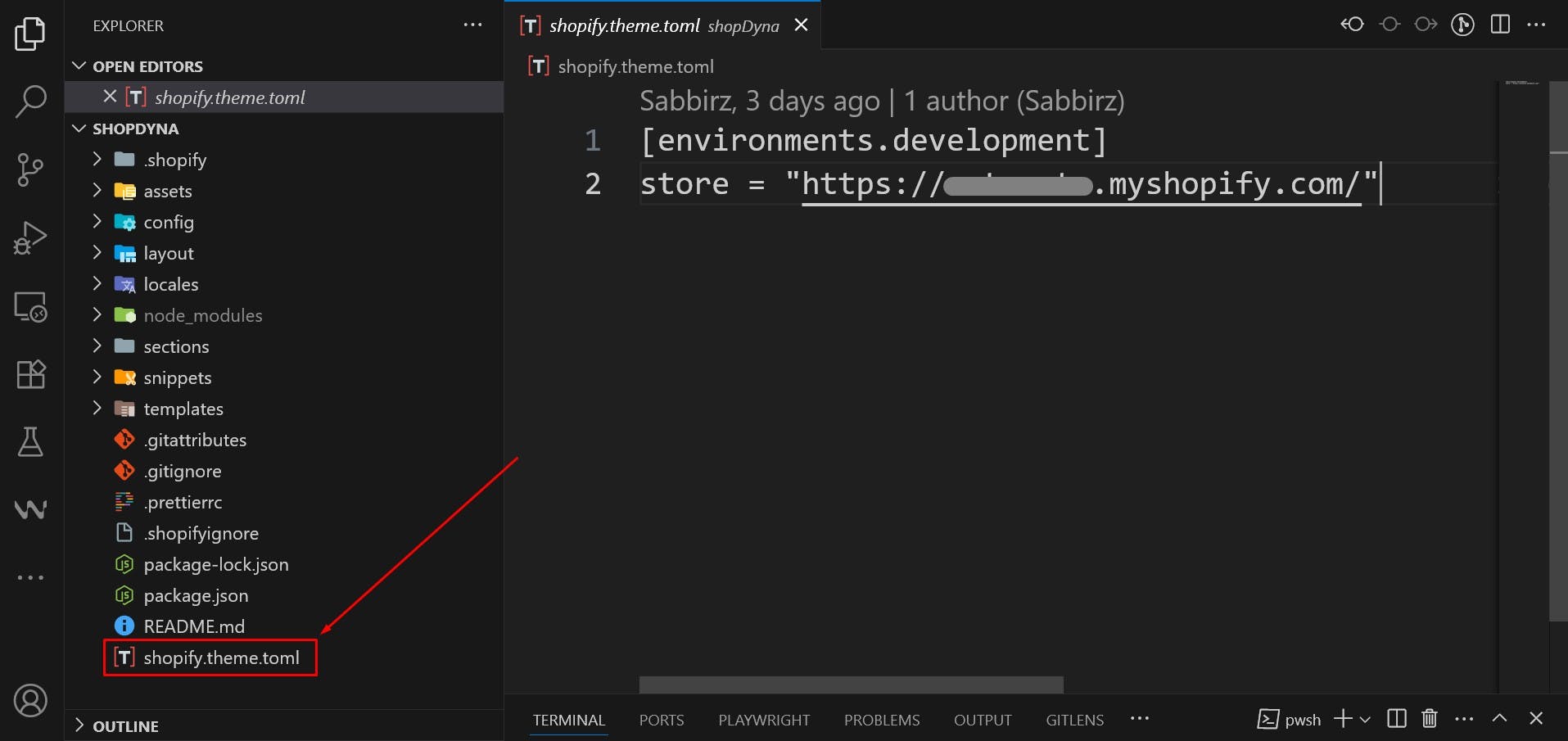Expand the locales folder
Viewport: 1568px width, 741px height.
(283, 284)
